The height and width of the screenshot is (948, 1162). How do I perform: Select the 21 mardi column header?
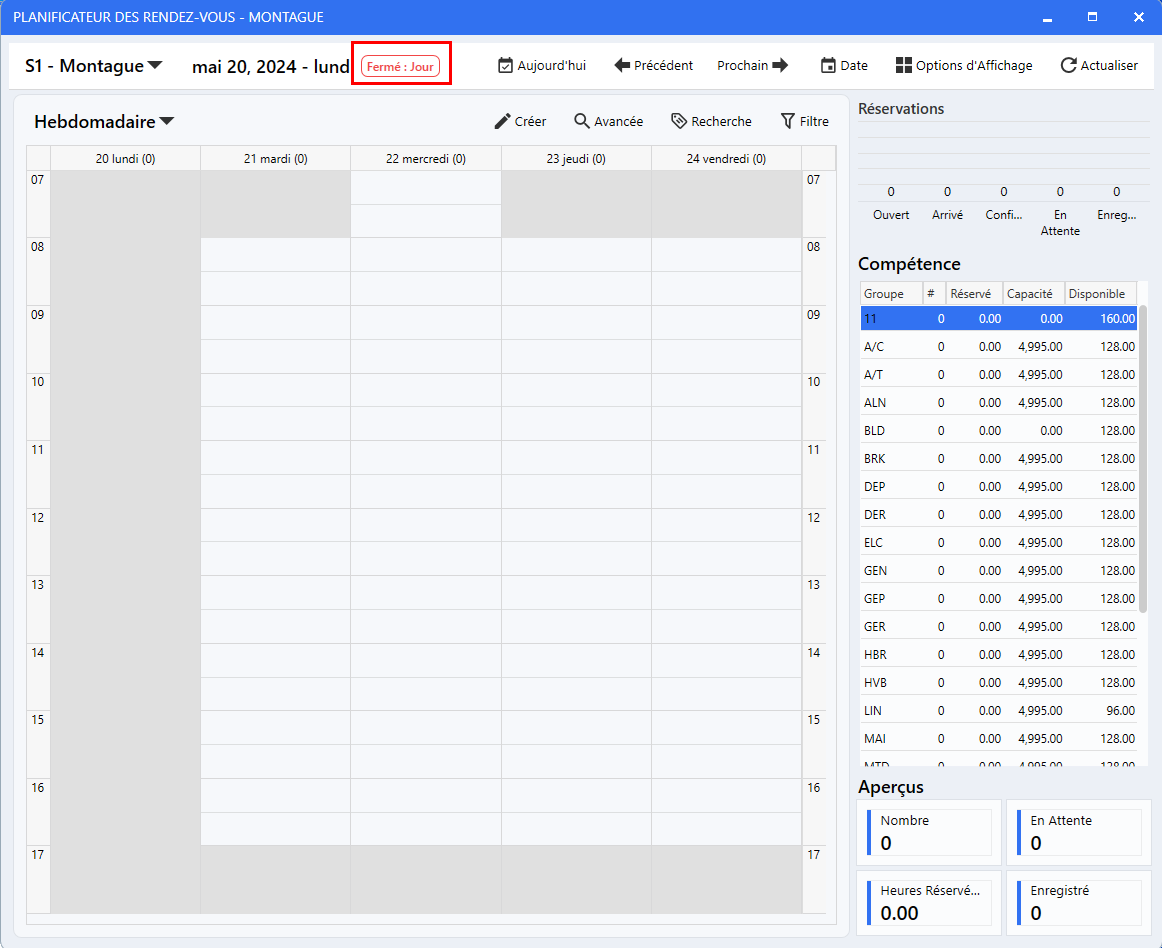pos(275,159)
